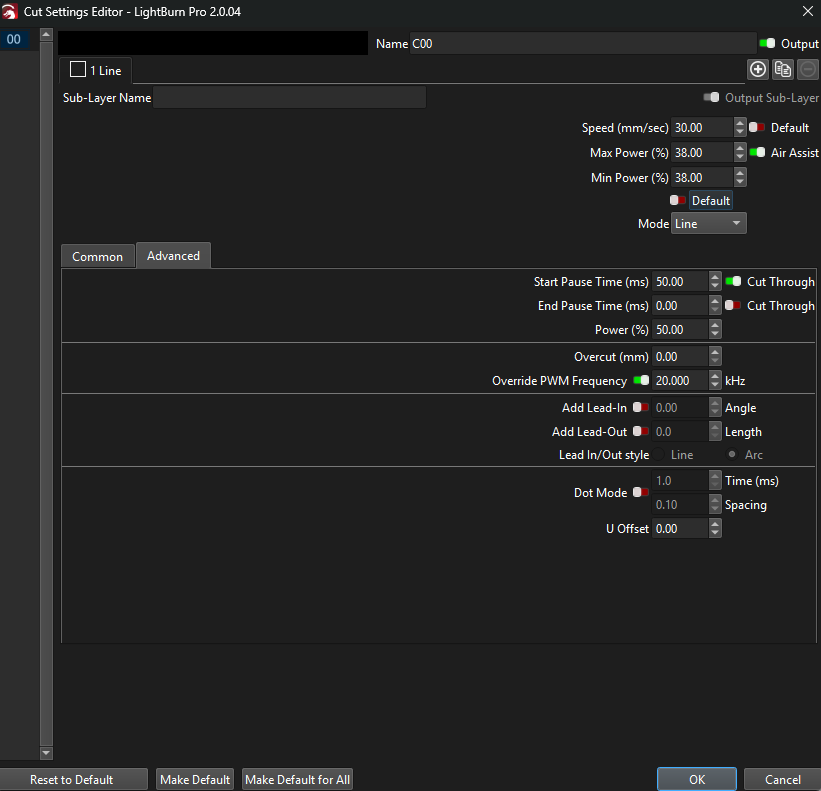821x791 pixels.
Task: Click the Sub-Layer Name input field
Action: click(x=290, y=98)
